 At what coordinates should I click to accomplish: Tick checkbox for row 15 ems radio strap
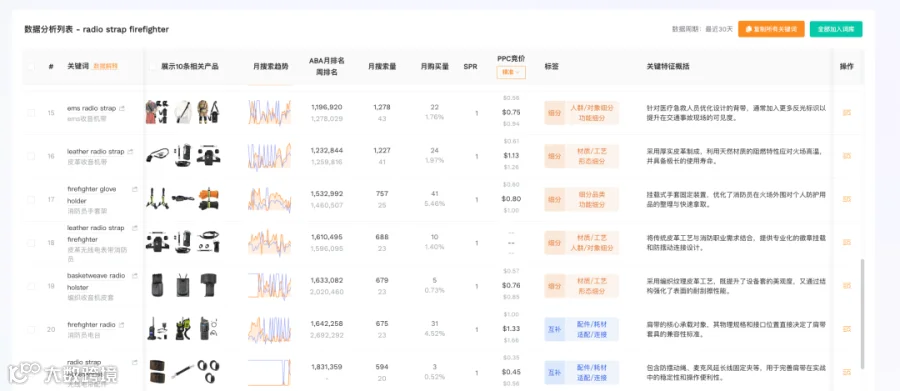tap(31, 113)
